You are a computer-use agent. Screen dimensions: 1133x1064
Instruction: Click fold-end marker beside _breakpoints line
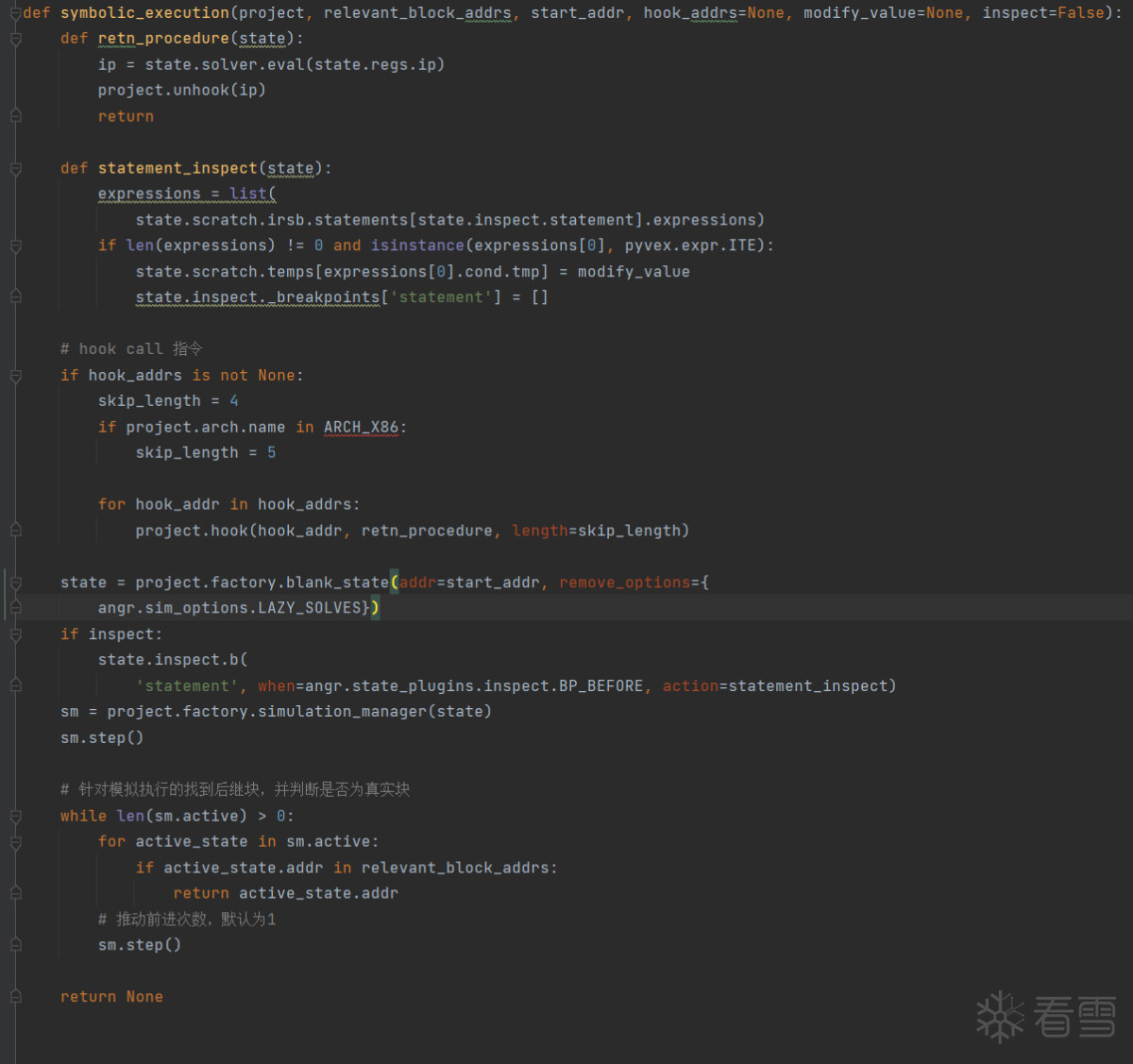pyautogui.click(x=16, y=297)
